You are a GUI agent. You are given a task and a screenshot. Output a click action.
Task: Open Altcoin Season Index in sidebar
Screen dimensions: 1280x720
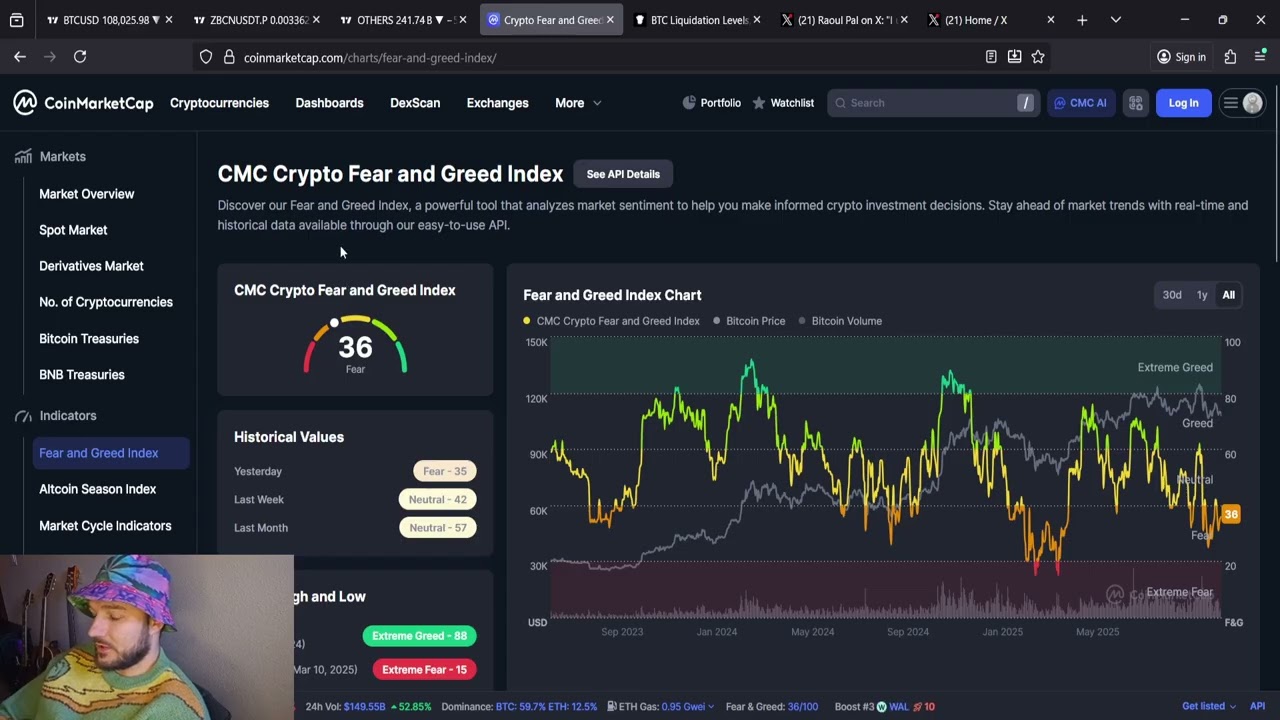click(97, 489)
